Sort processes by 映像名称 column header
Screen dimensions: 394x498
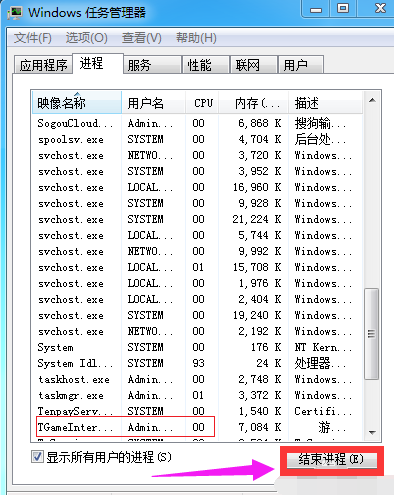tap(77, 103)
